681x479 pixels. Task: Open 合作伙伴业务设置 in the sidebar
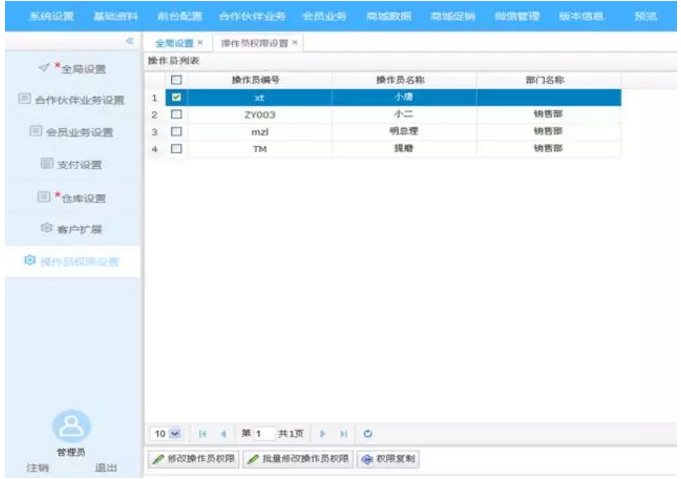80,100
